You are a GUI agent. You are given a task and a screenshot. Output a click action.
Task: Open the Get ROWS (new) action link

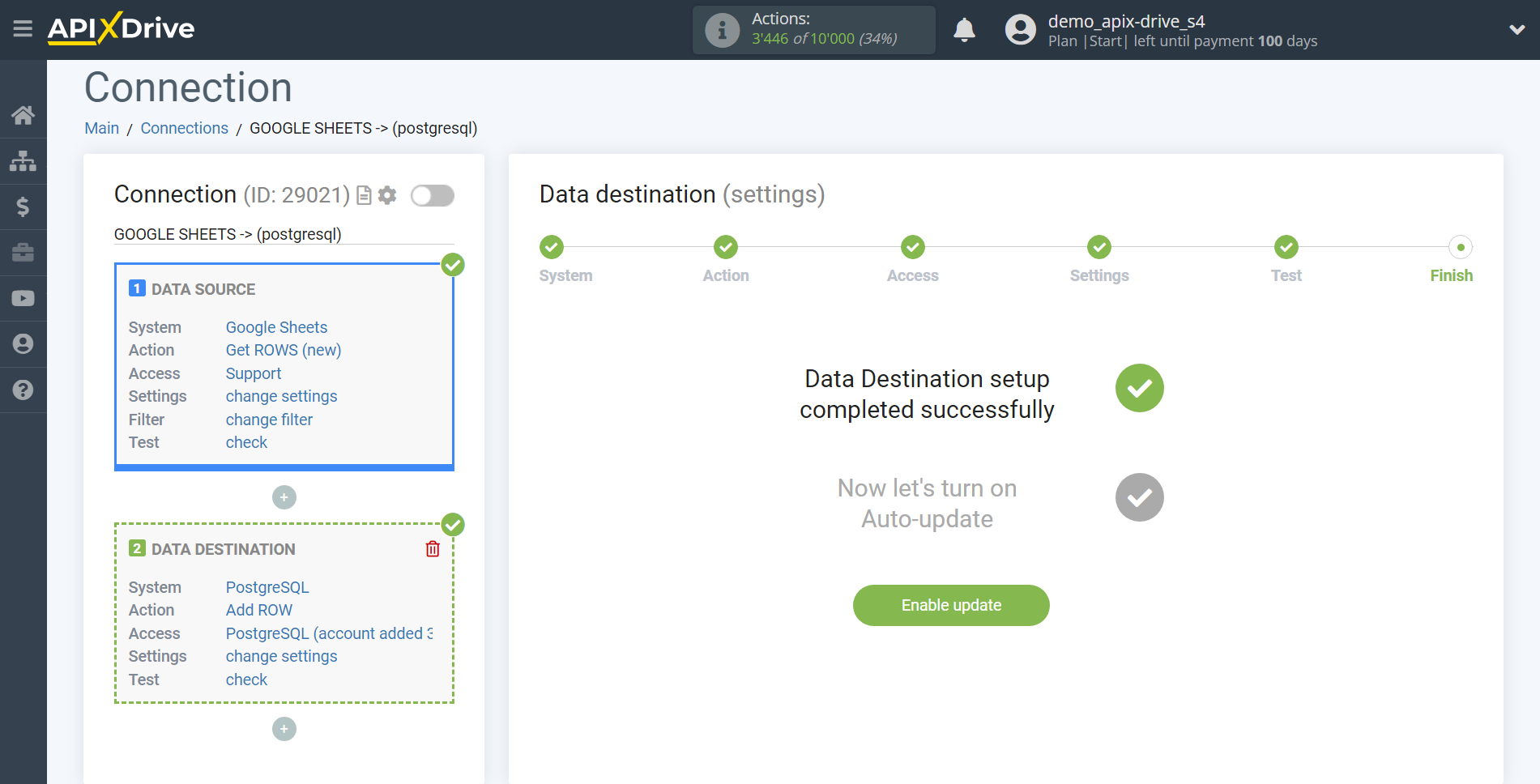pos(284,350)
